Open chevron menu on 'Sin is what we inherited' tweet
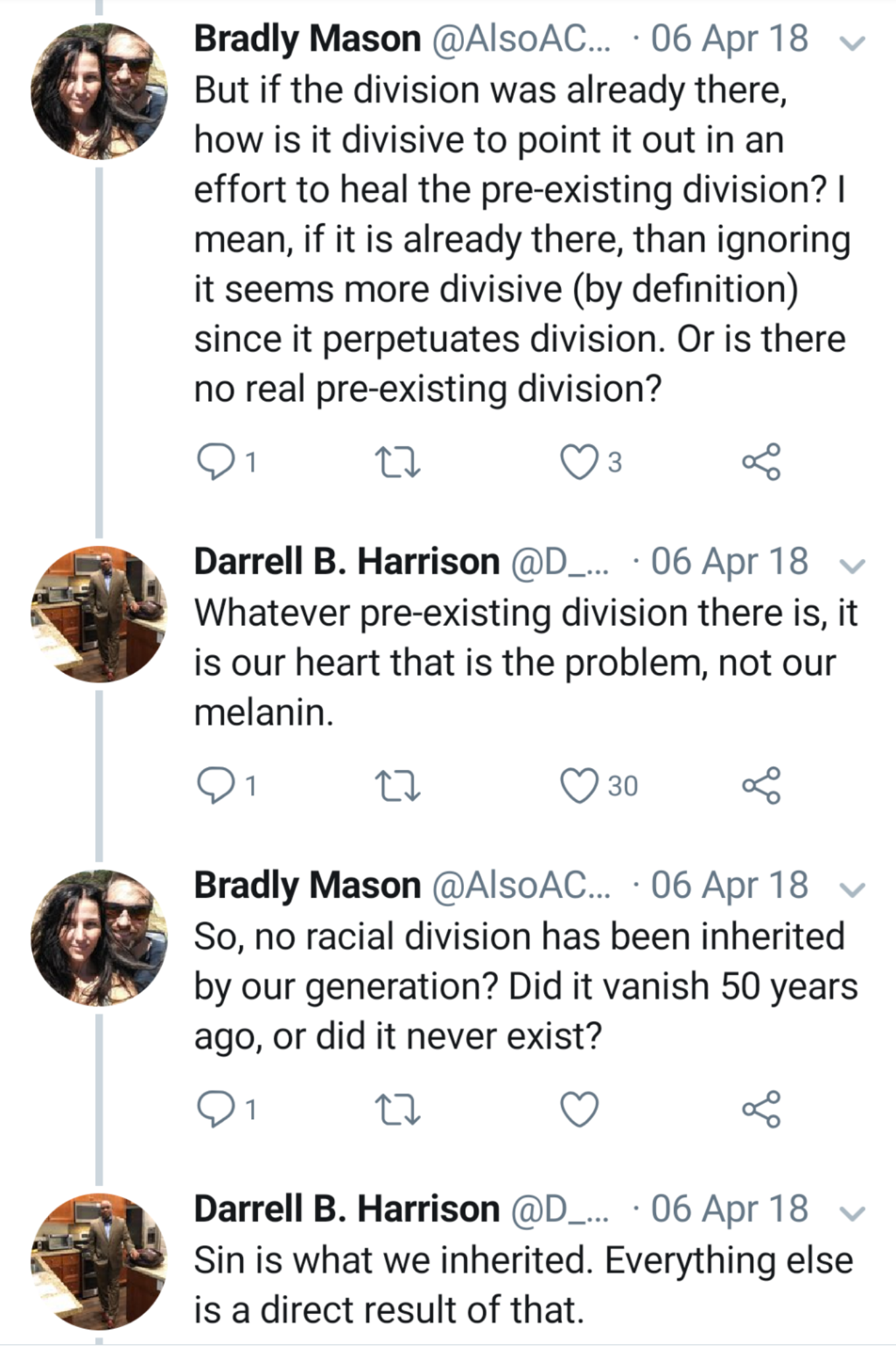The height and width of the screenshot is (1350, 896). click(853, 1214)
